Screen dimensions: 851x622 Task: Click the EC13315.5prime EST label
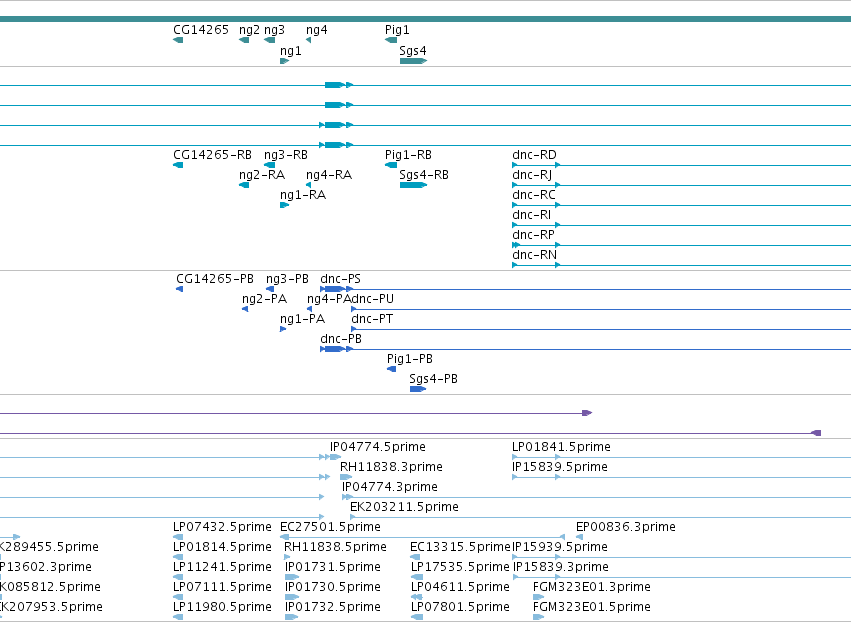coord(461,548)
